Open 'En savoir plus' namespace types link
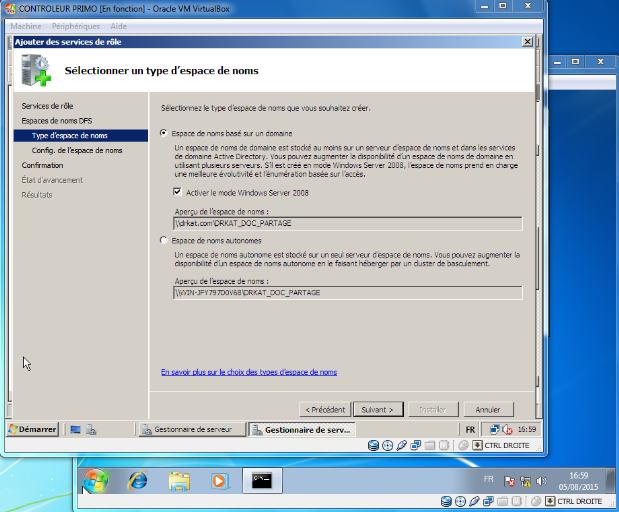 click(249, 372)
